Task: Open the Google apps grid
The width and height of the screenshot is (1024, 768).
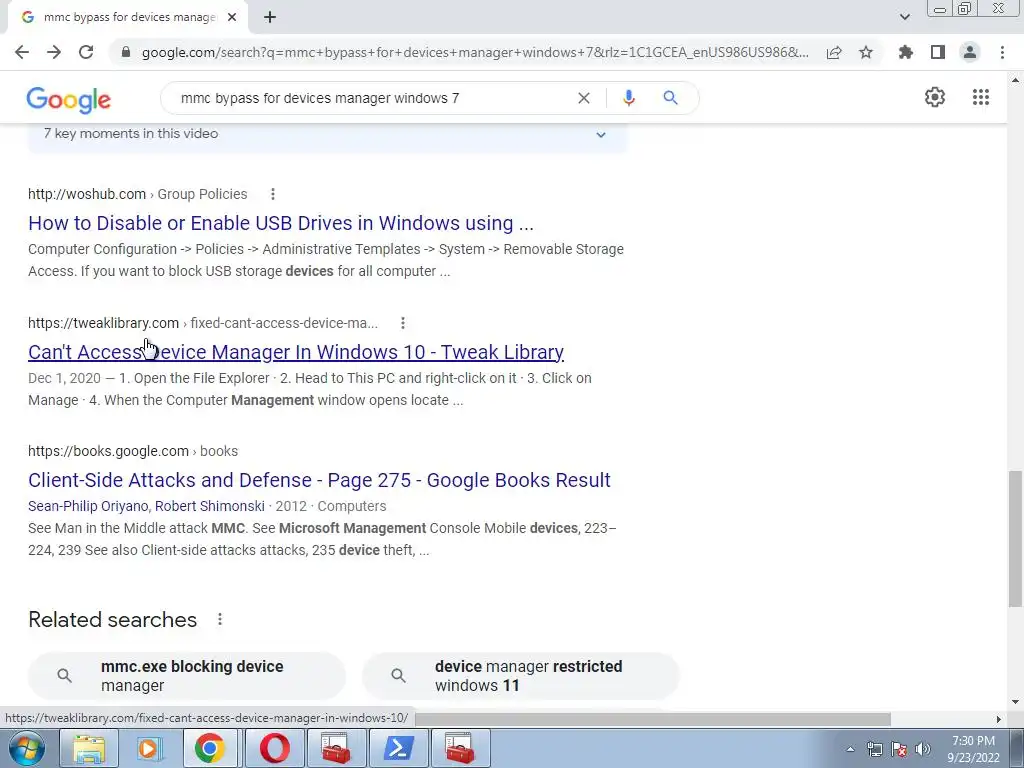Action: (981, 97)
